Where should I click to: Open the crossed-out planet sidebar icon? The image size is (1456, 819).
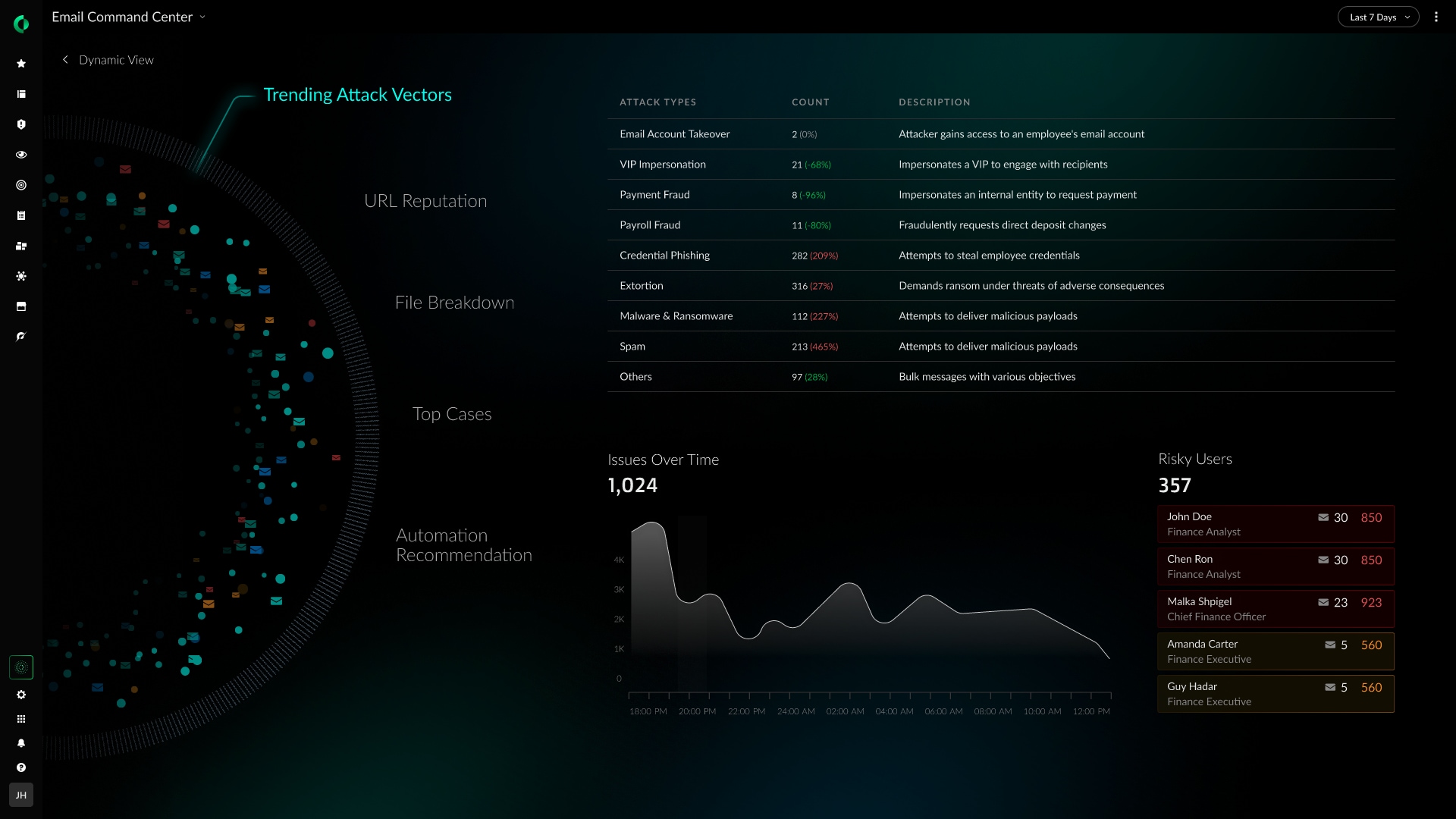(21, 336)
